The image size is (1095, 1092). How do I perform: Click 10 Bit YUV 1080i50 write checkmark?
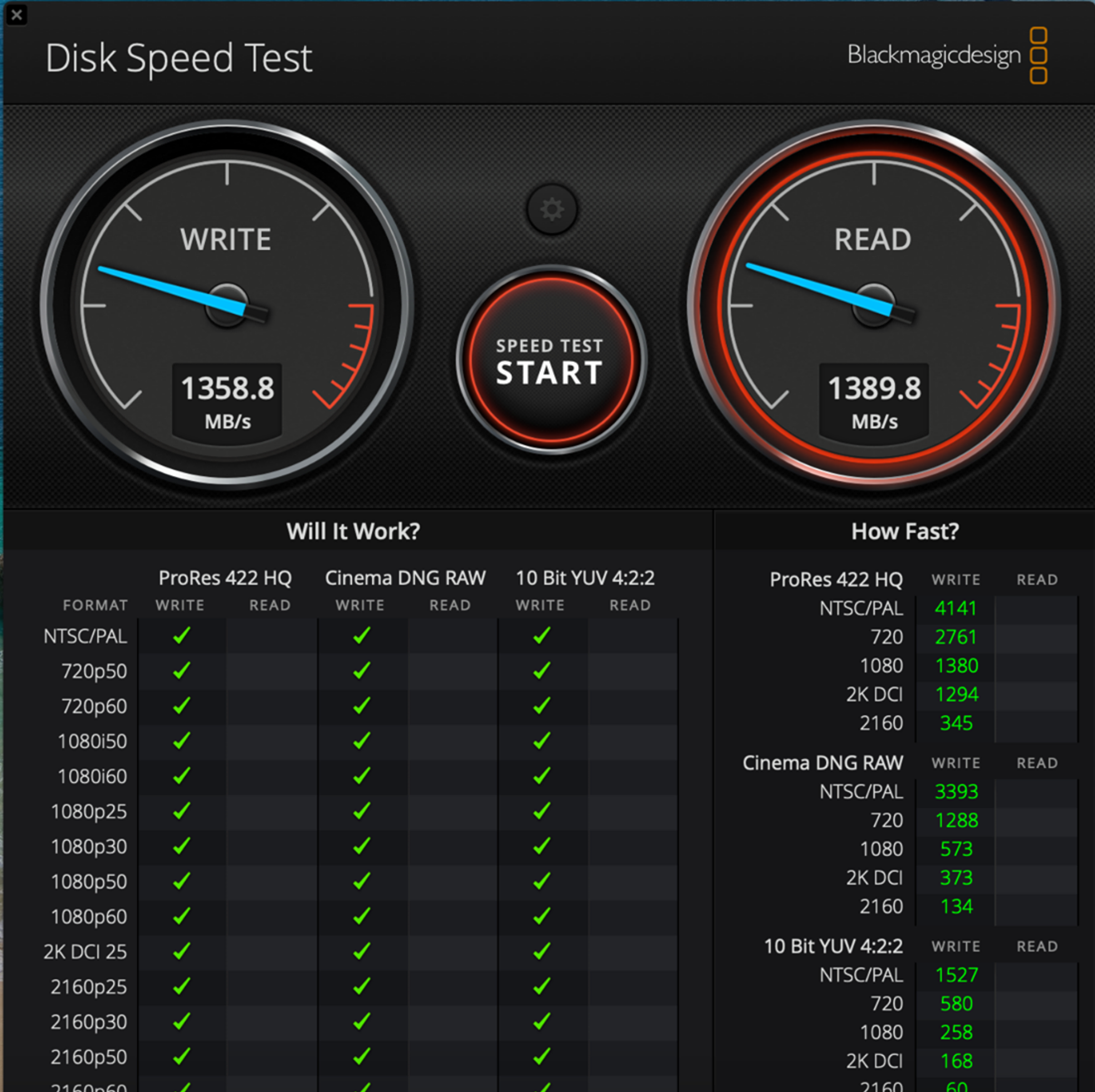point(541,741)
